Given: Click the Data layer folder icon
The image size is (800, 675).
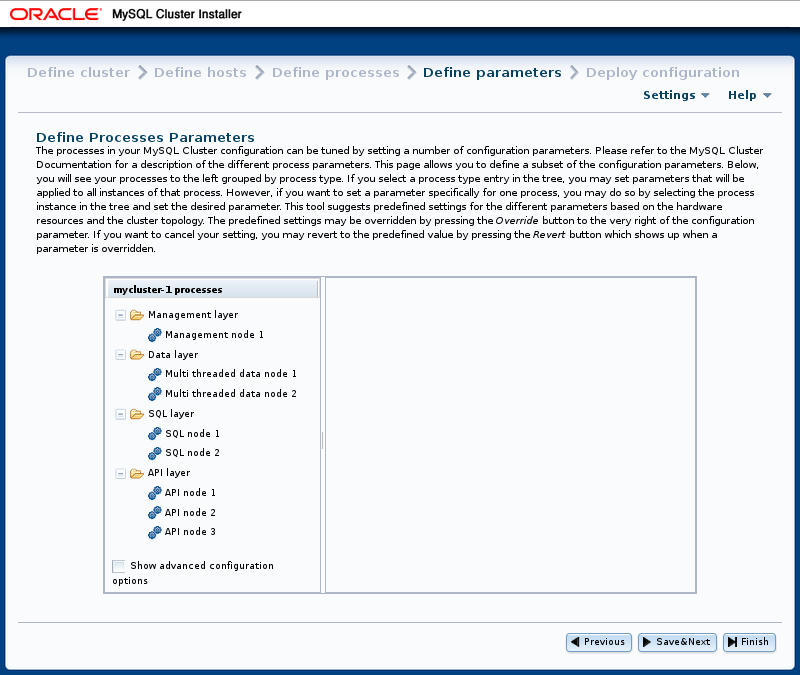Looking at the screenshot, I should pos(137,355).
